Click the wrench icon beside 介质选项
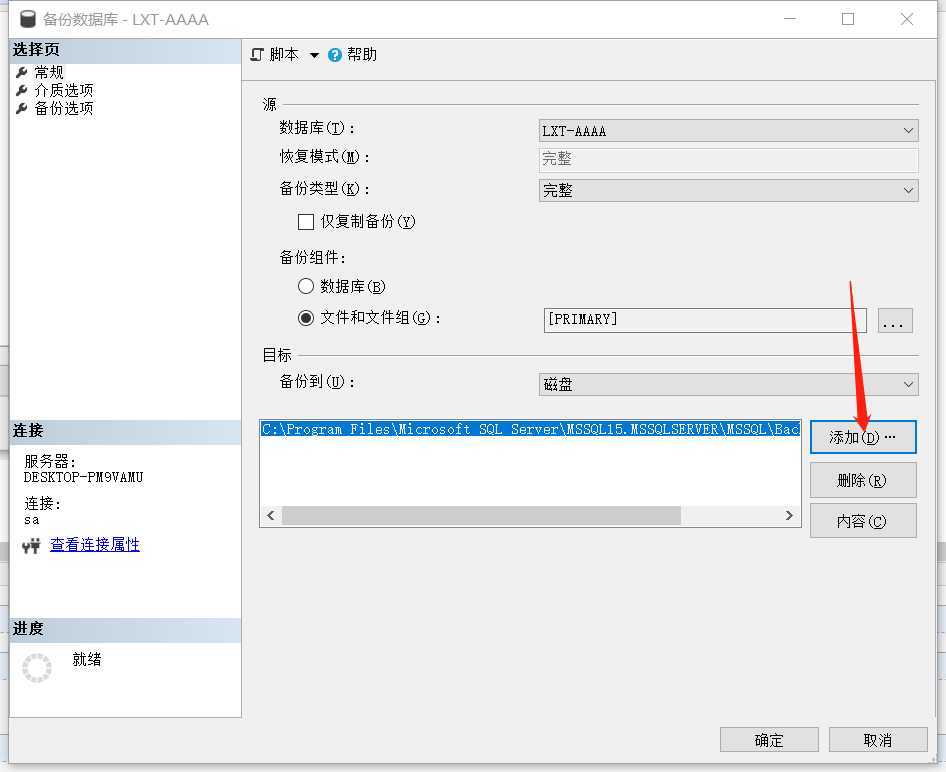The height and width of the screenshot is (772, 946). 22,90
